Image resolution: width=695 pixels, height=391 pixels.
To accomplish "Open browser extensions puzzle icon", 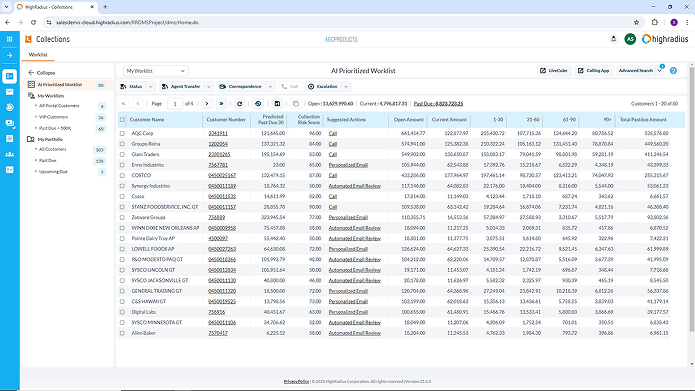I will pyautogui.click(x=655, y=22).
